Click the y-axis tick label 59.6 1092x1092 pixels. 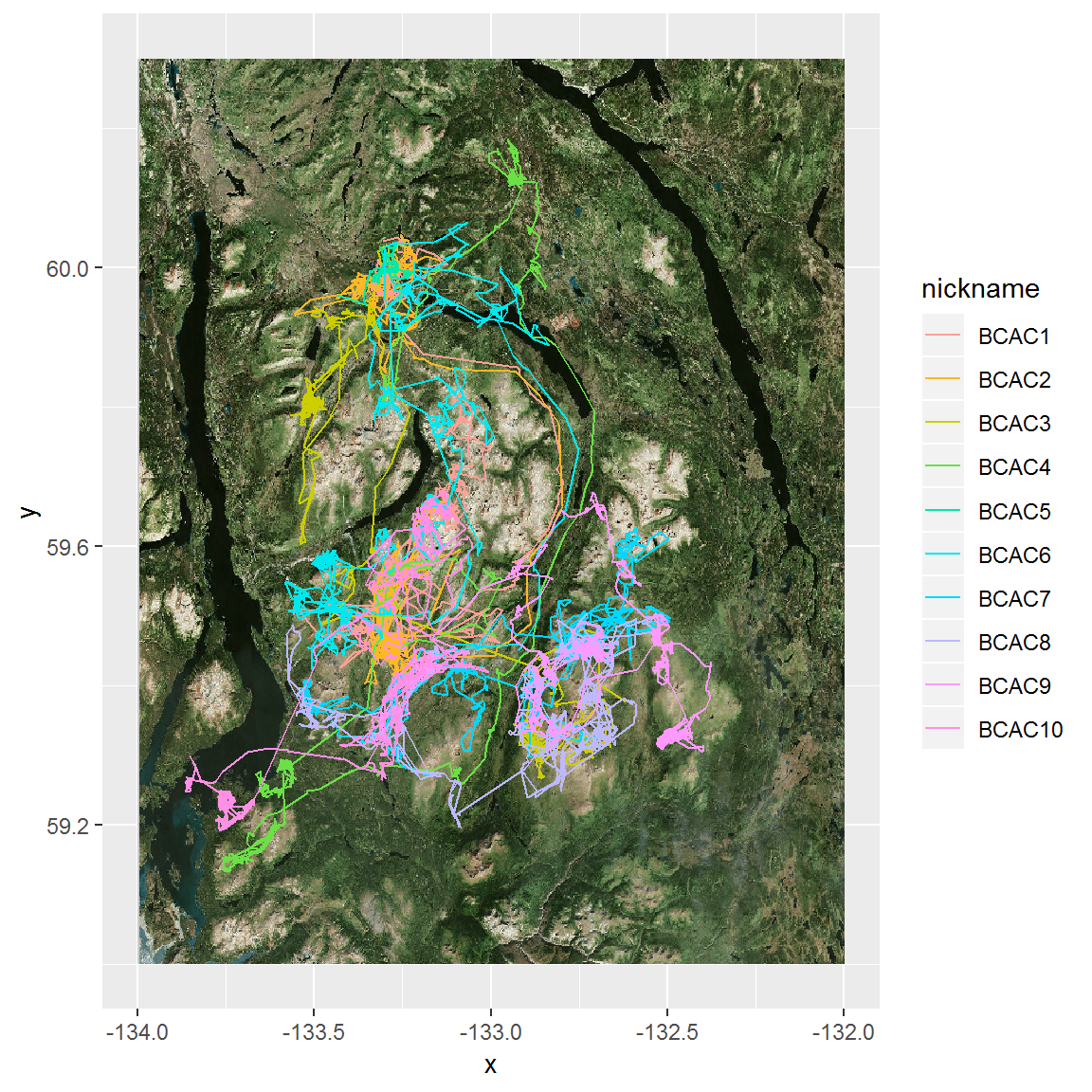tap(67, 547)
